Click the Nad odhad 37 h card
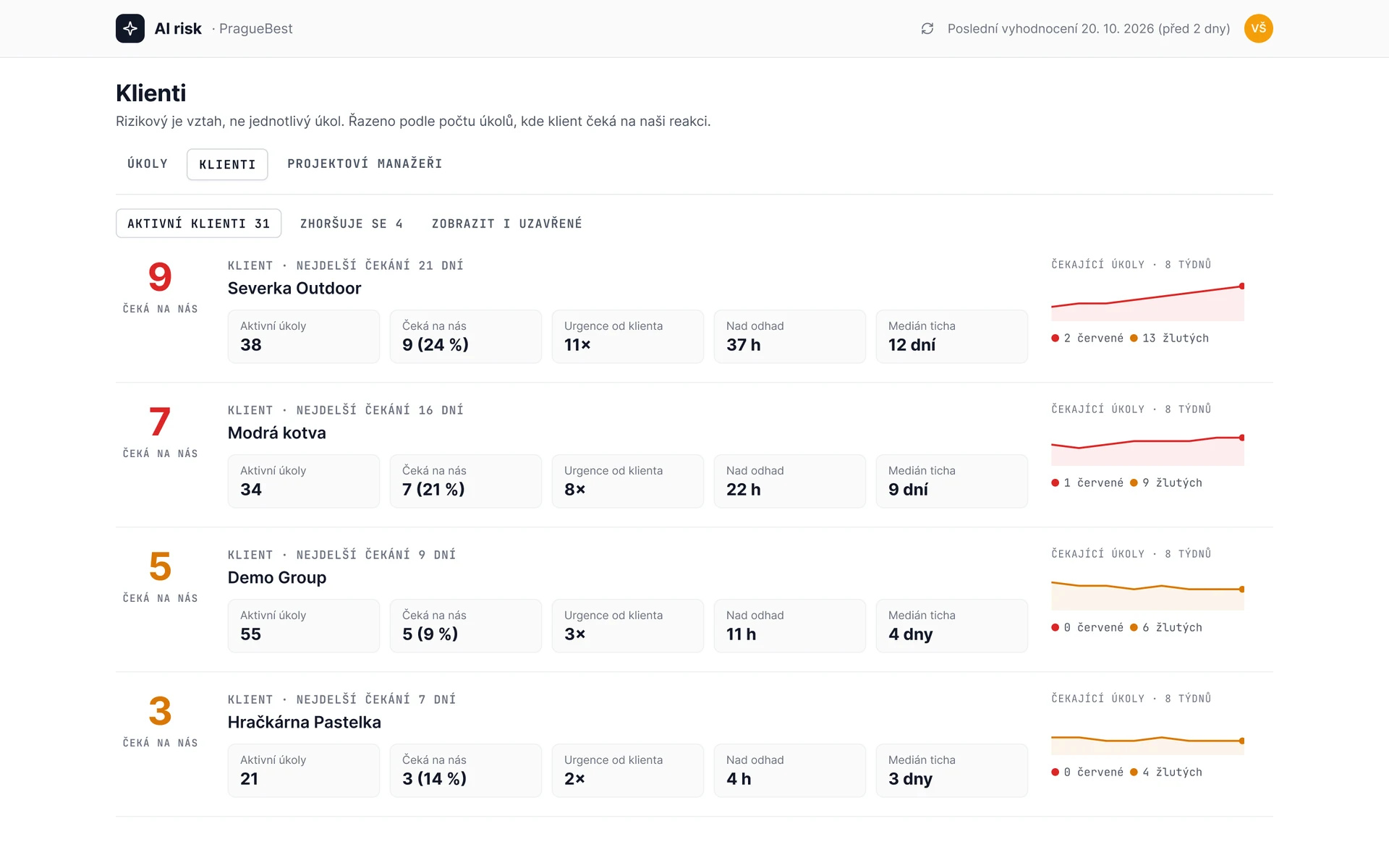 (x=790, y=336)
